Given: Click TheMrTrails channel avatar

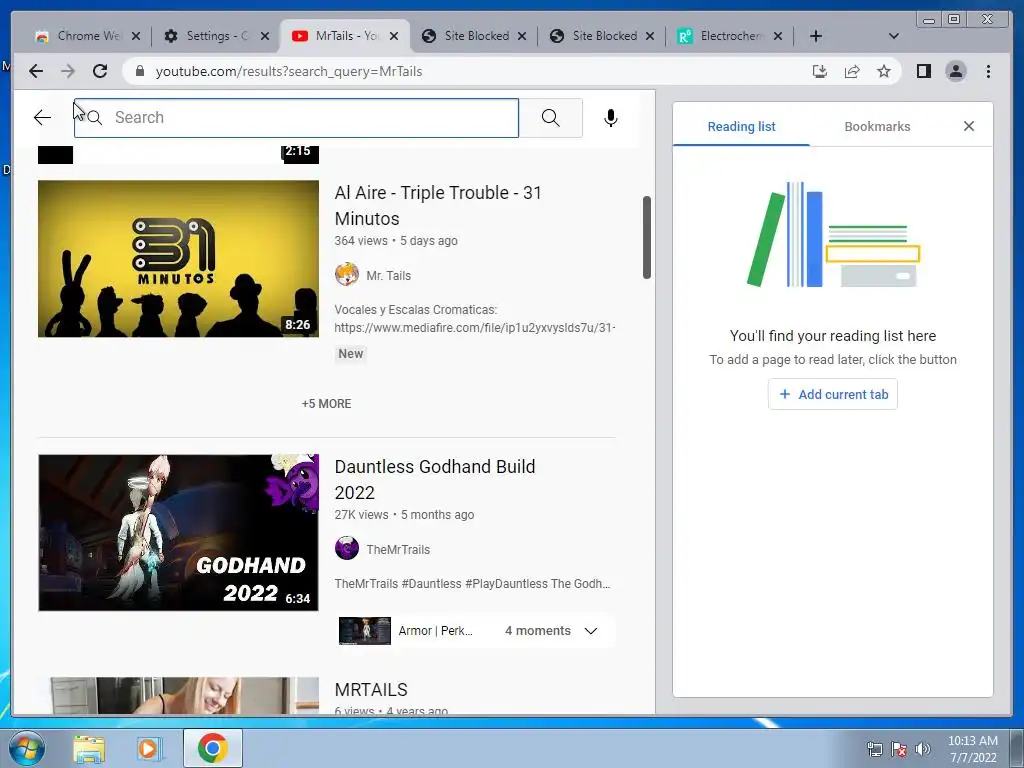Looking at the screenshot, I should click(x=347, y=549).
